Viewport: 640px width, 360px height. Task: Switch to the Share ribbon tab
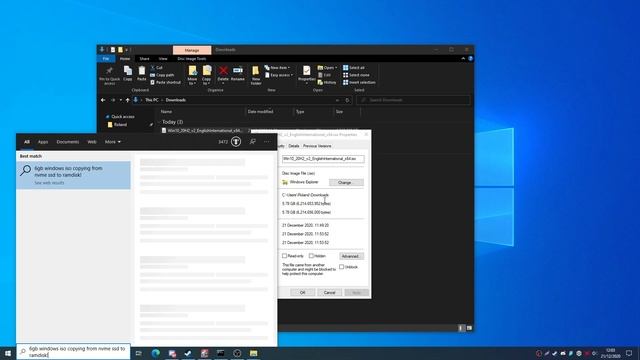click(x=144, y=59)
